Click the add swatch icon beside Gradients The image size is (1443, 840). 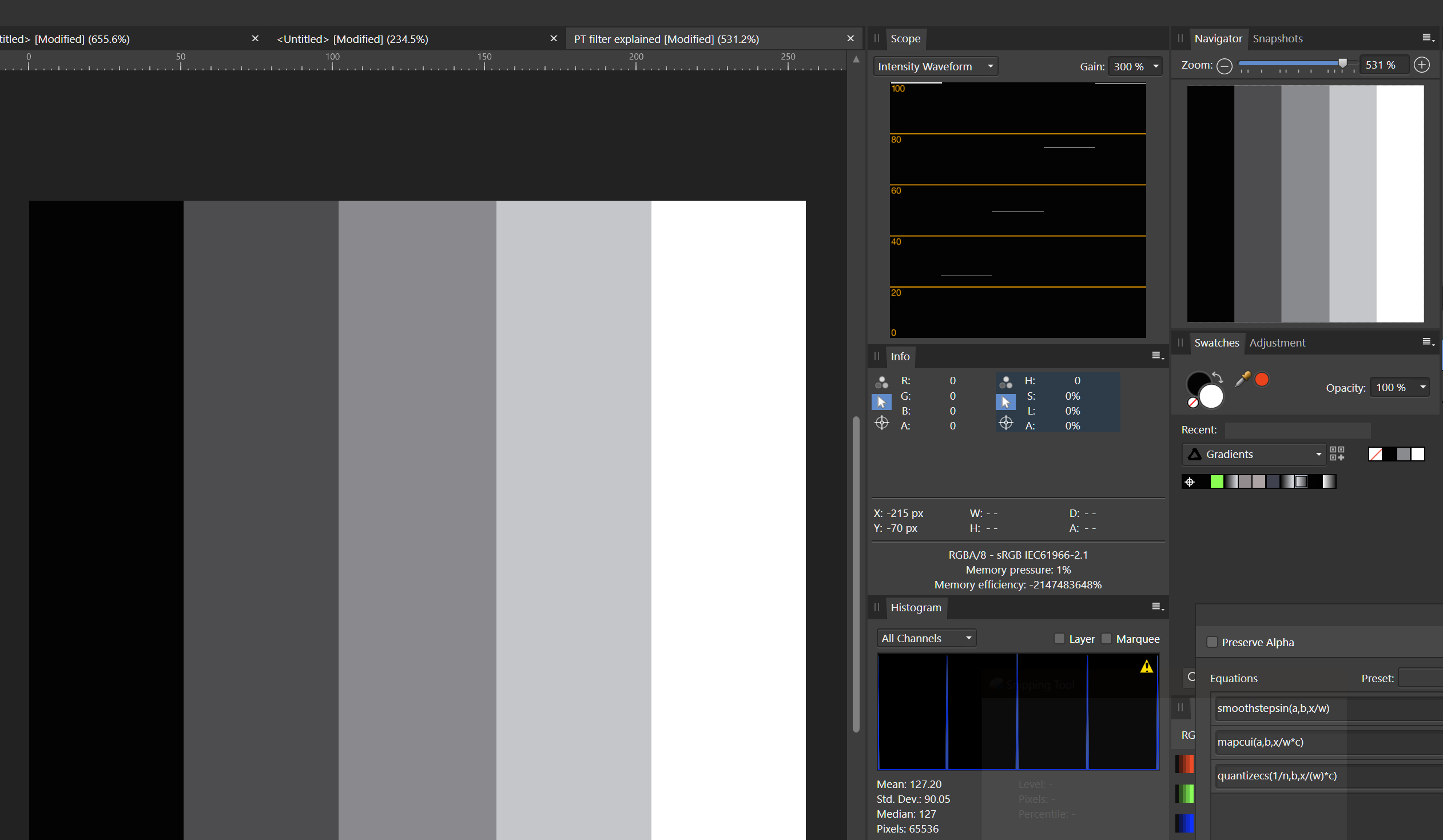click(x=1338, y=453)
